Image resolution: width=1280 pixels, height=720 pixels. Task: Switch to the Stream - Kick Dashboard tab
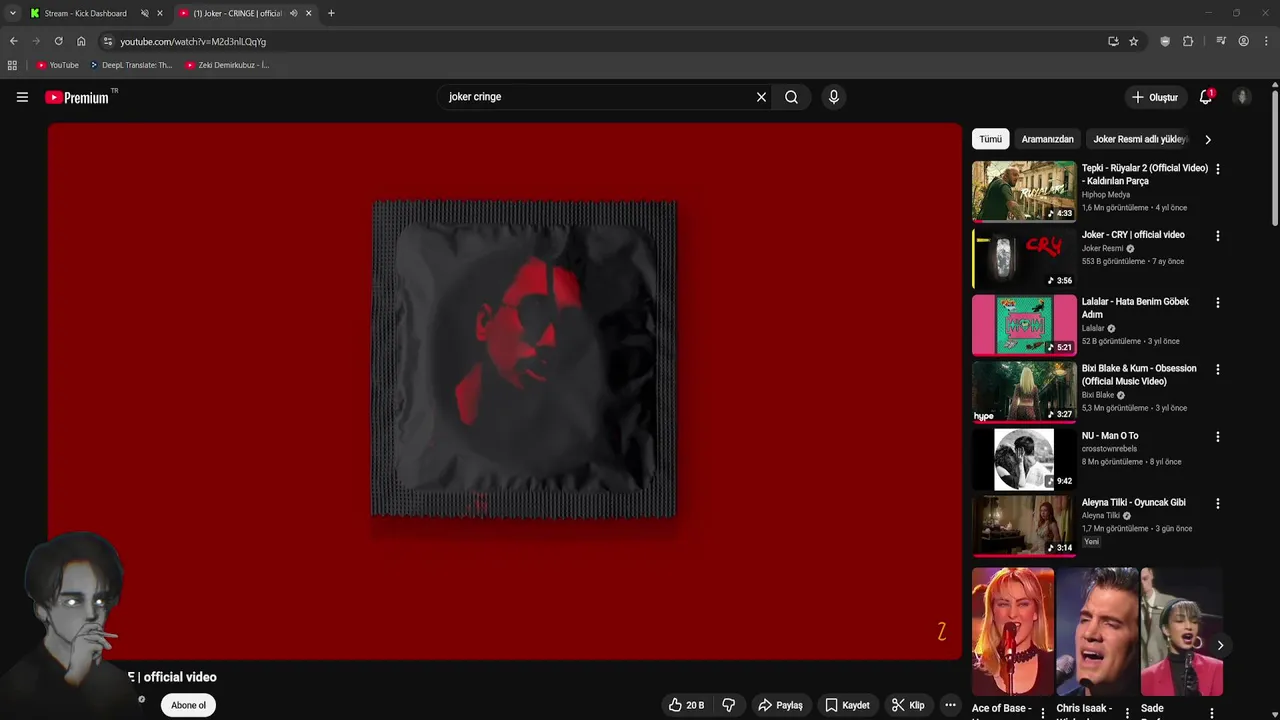86,13
